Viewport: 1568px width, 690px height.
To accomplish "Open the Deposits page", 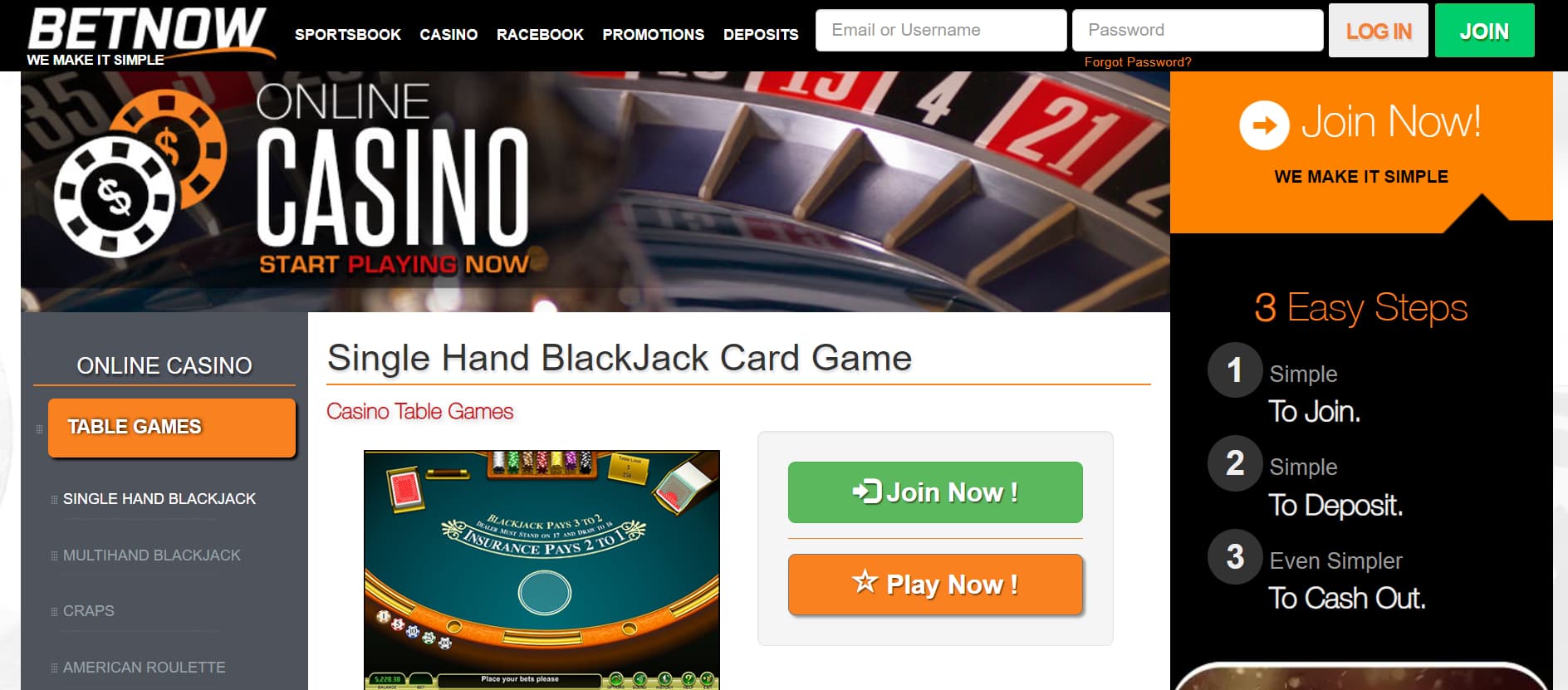I will click(761, 34).
